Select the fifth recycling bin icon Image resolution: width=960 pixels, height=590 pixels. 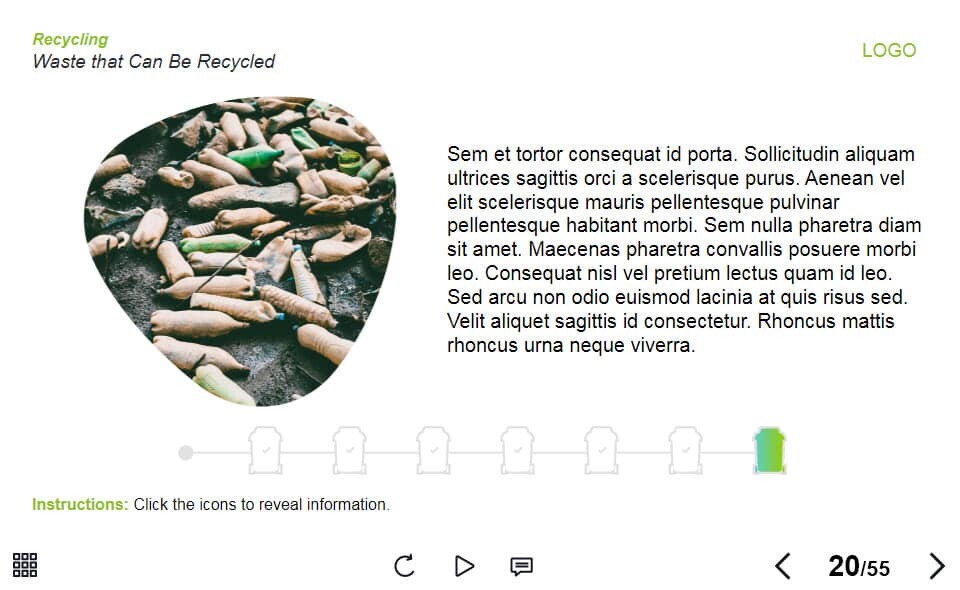601,450
